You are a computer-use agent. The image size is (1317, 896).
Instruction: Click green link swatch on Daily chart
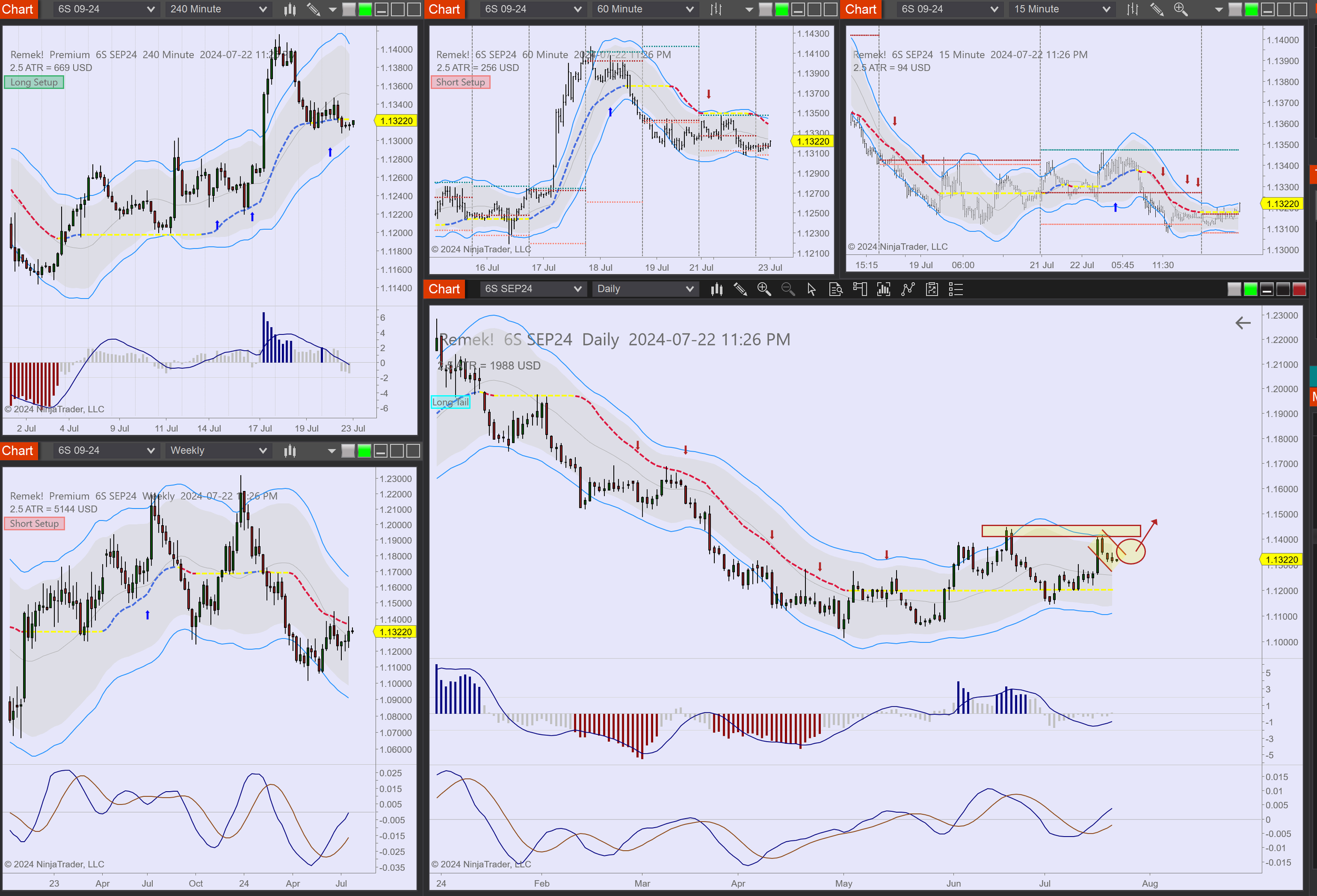click(x=1251, y=290)
